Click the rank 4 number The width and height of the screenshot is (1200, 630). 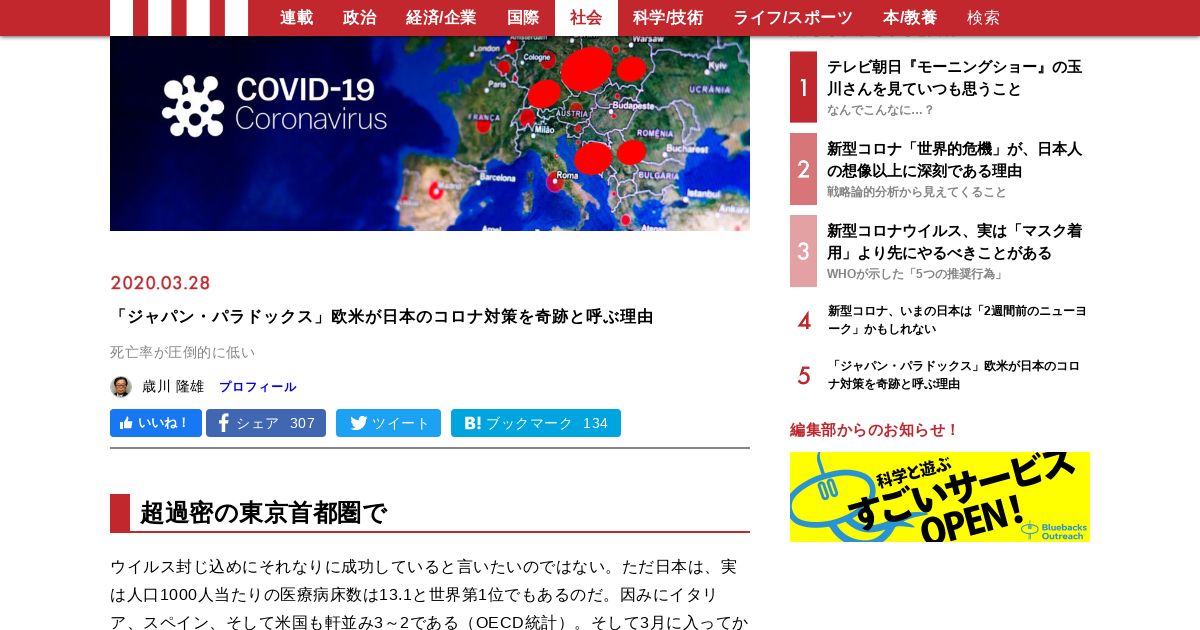coord(804,321)
